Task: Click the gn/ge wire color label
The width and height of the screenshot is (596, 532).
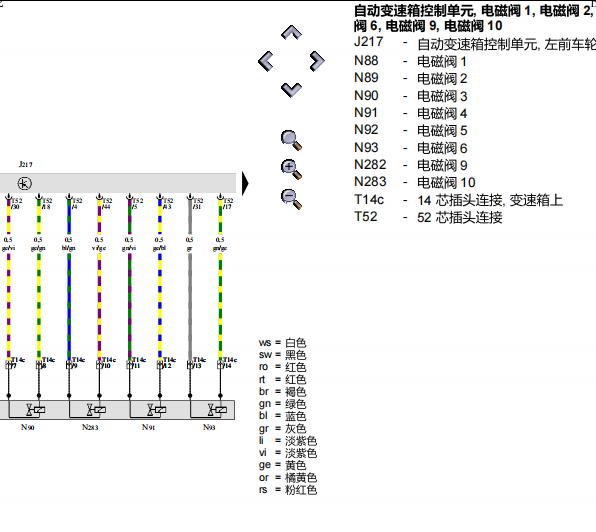Action: 220,248
